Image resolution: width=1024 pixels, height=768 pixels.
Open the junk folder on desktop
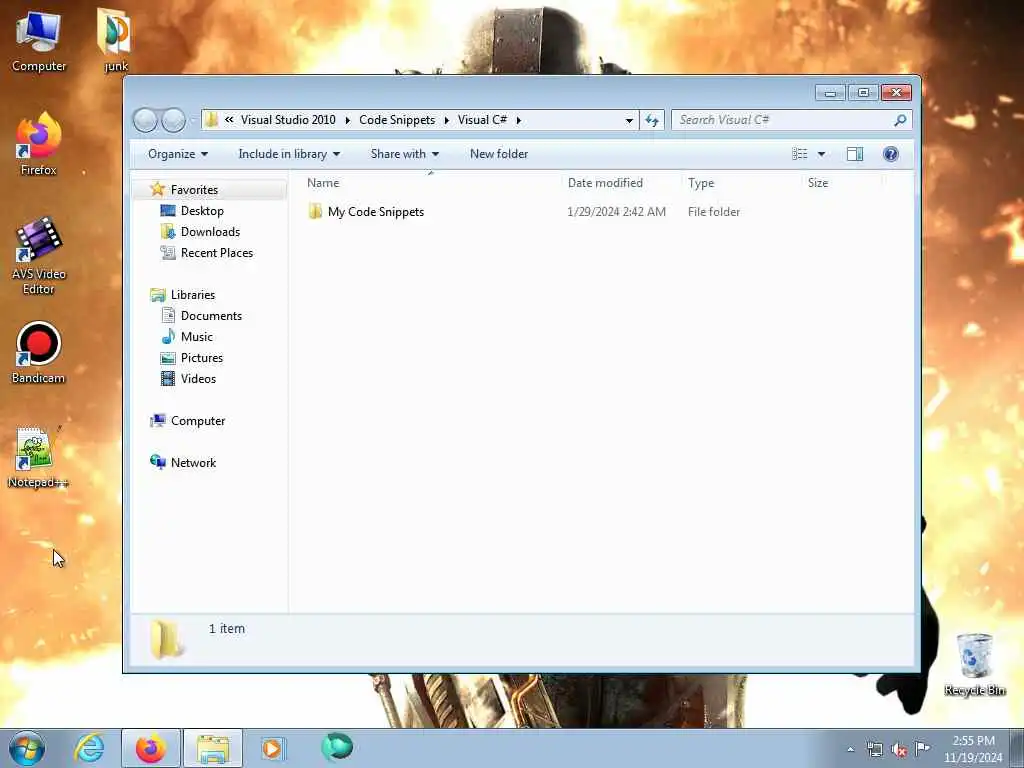[115, 40]
